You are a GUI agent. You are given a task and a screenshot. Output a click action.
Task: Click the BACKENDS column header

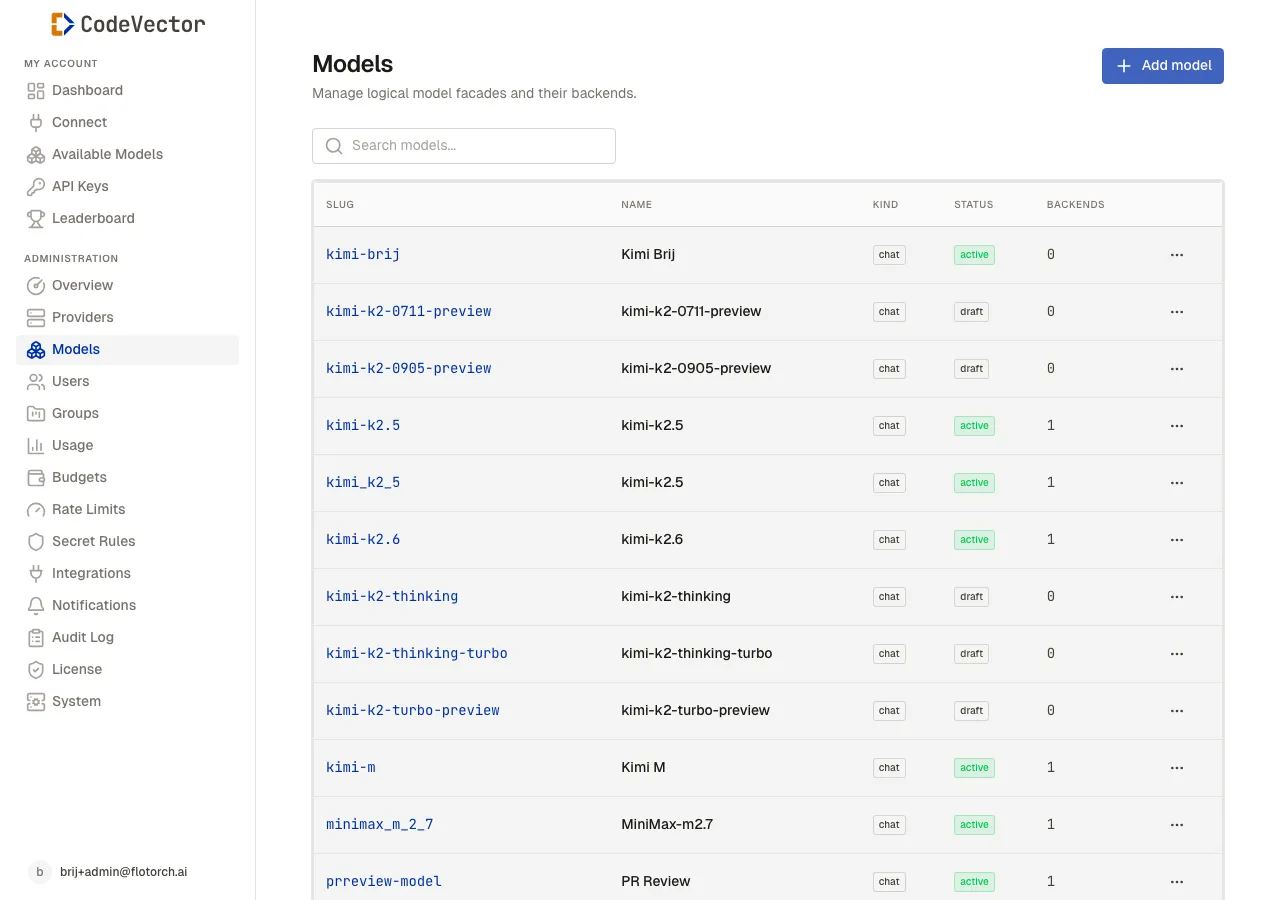[1076, 205]
